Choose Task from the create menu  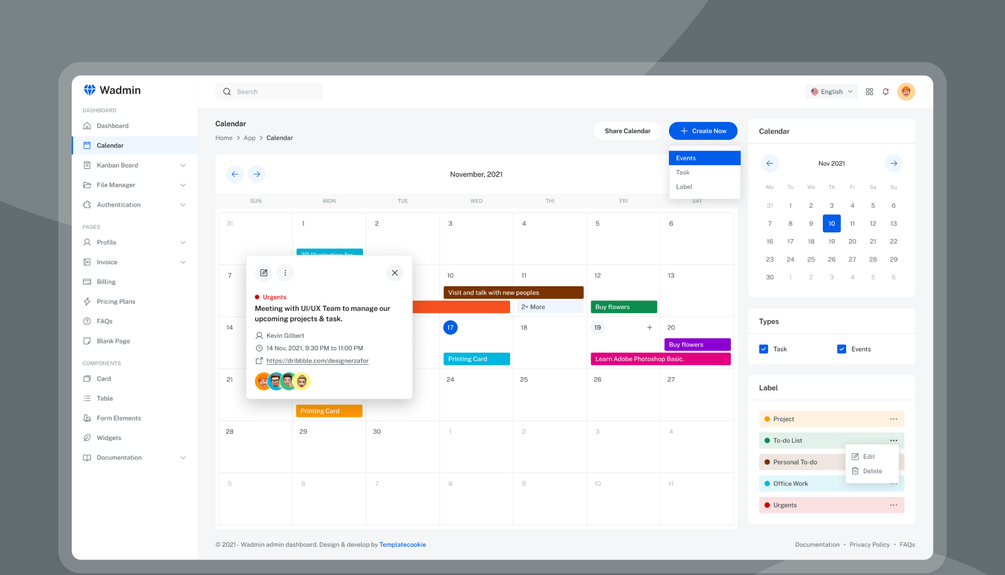[704, 172]
